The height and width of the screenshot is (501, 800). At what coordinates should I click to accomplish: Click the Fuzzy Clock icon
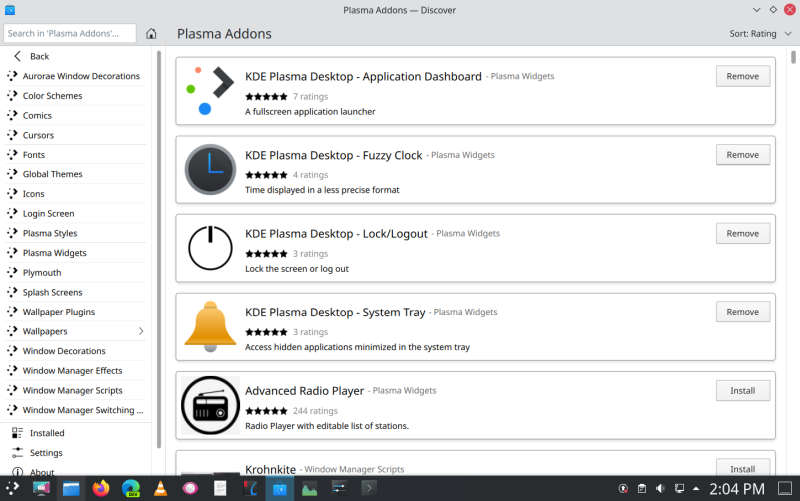coord(210,169)
